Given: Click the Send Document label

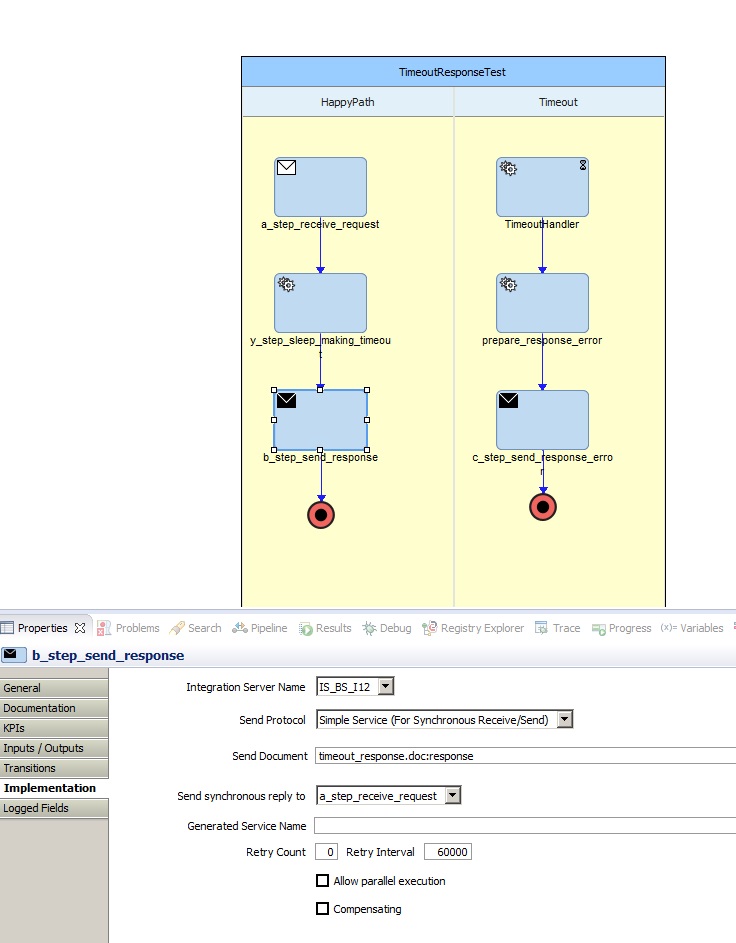Looking at the screenshot, I should coord(269,756).
